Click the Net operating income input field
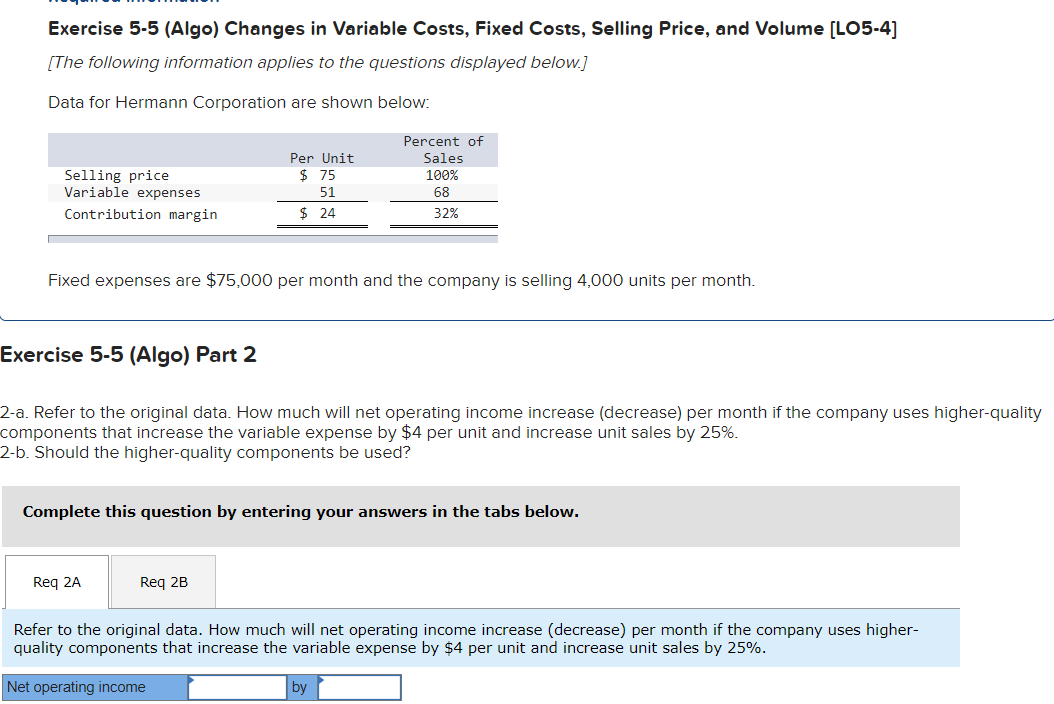1054x704 pixels. [x=237, y=687]
